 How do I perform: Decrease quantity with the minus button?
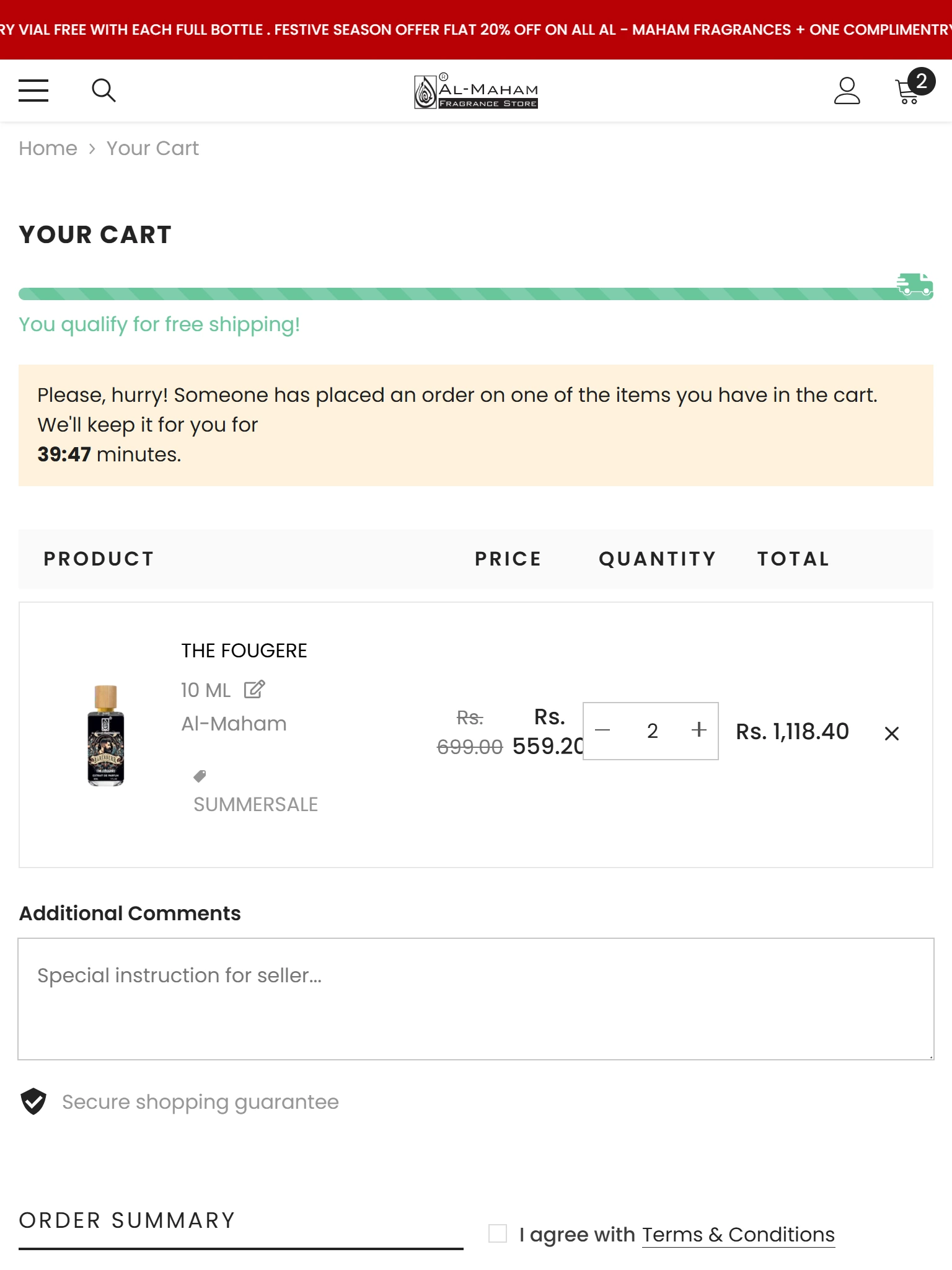point(602,730)
